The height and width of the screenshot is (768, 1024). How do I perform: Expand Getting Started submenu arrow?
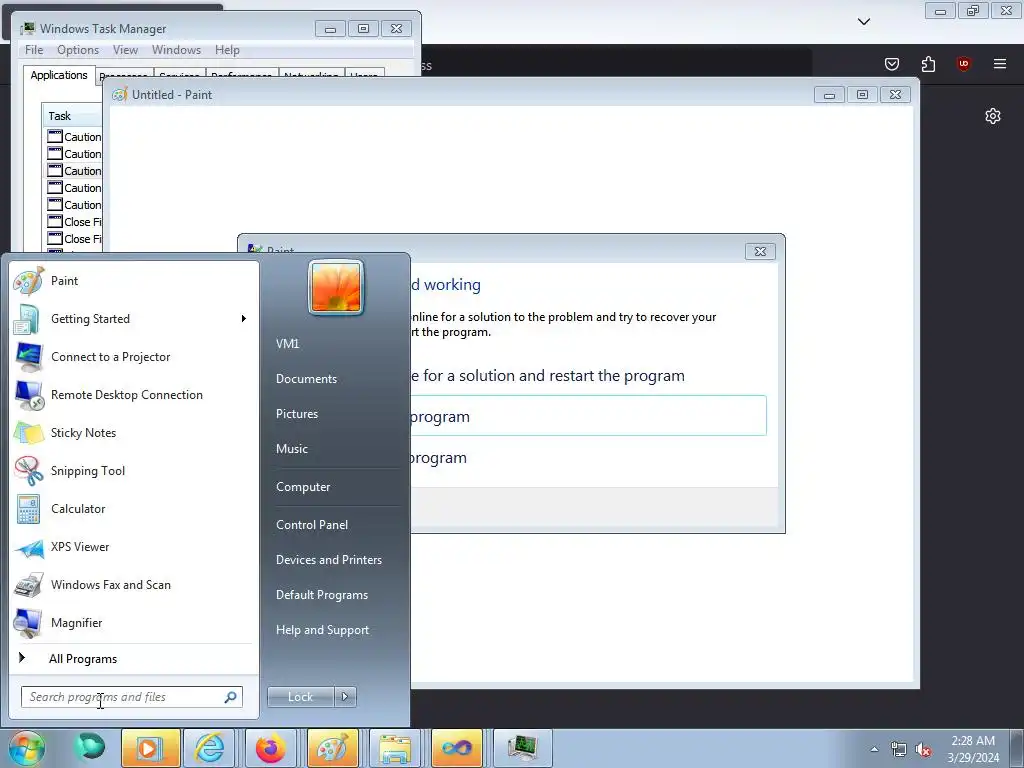click(x=244, y=319)
